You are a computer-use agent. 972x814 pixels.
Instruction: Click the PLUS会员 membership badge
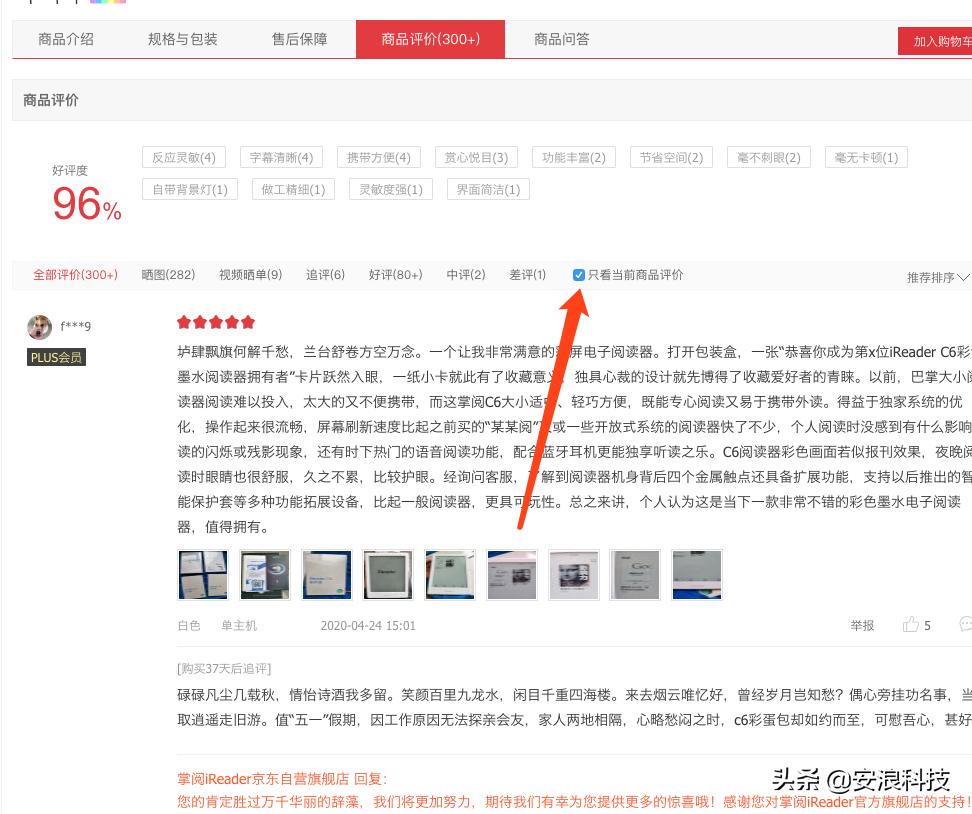pyautogui.click(x=55, y=358)
